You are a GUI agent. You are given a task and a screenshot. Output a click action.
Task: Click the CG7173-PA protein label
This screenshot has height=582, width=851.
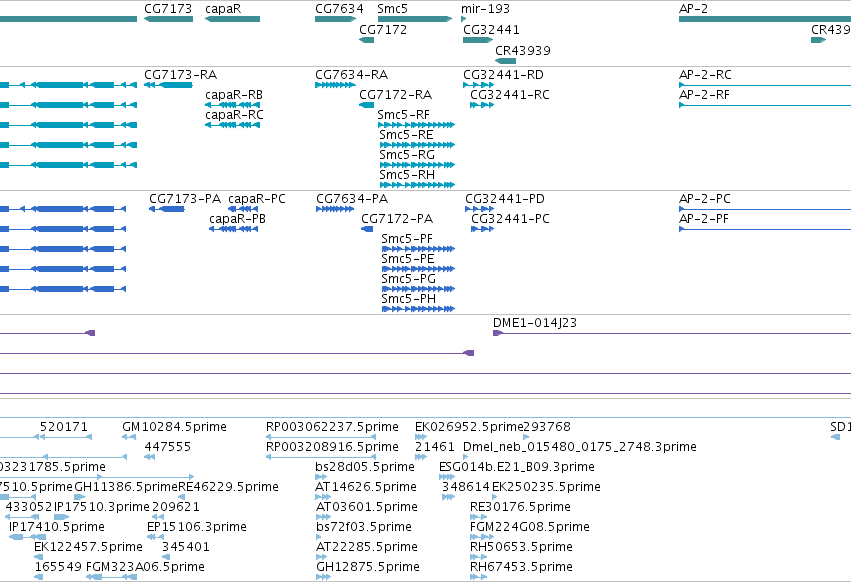[x=185, y=199]
